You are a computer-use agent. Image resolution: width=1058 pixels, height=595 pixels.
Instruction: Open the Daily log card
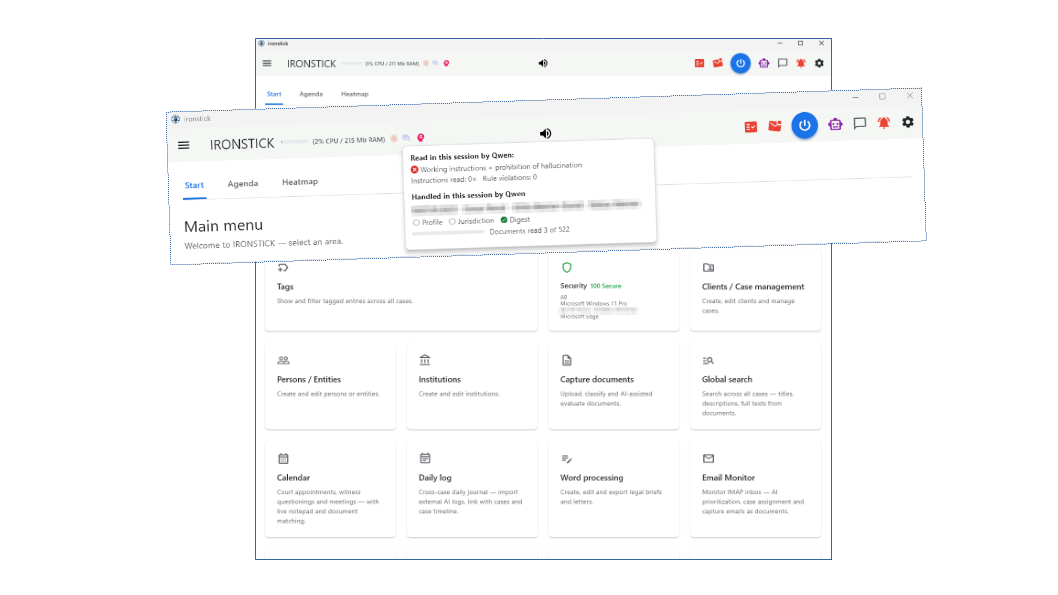click(472, 489)
